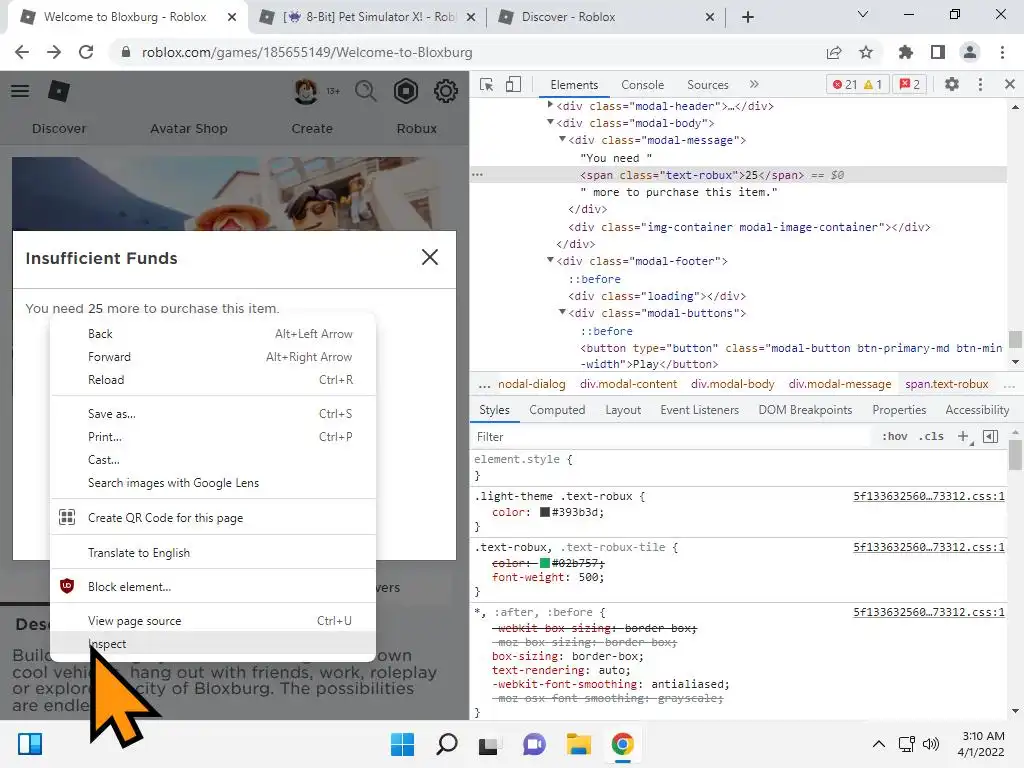
Task: Share this page icon in address bar
Action: coord(834,52)
